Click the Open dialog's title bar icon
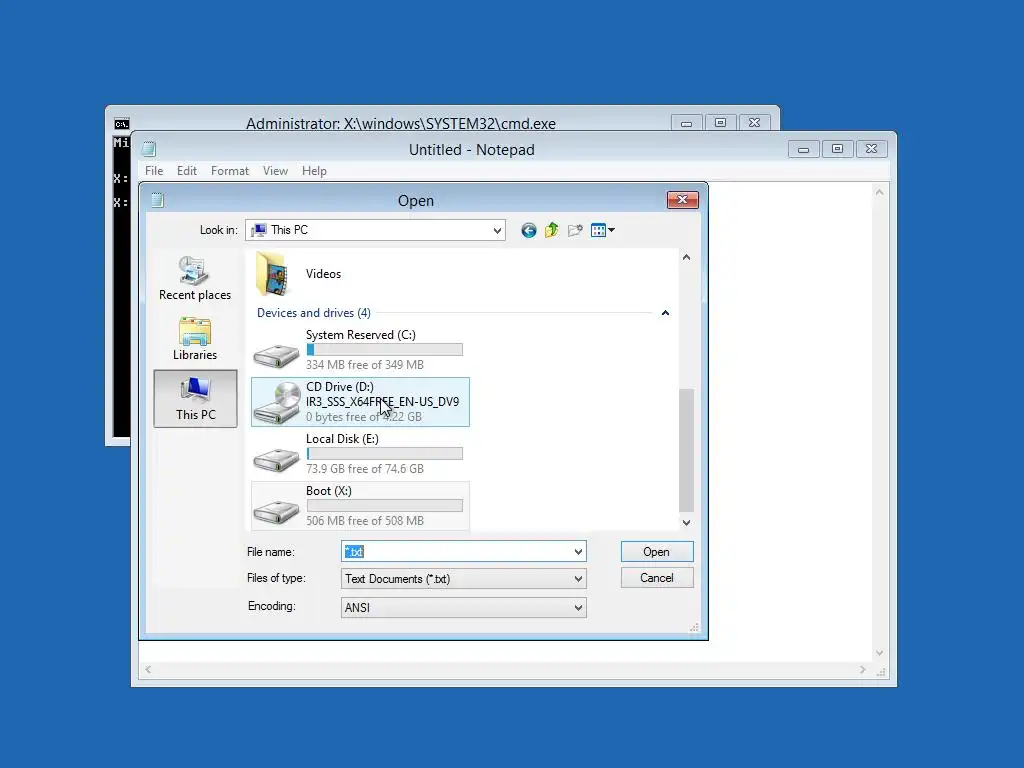Image resolution: width=1024 pixels, height=768 pixels. click(157, 200)
